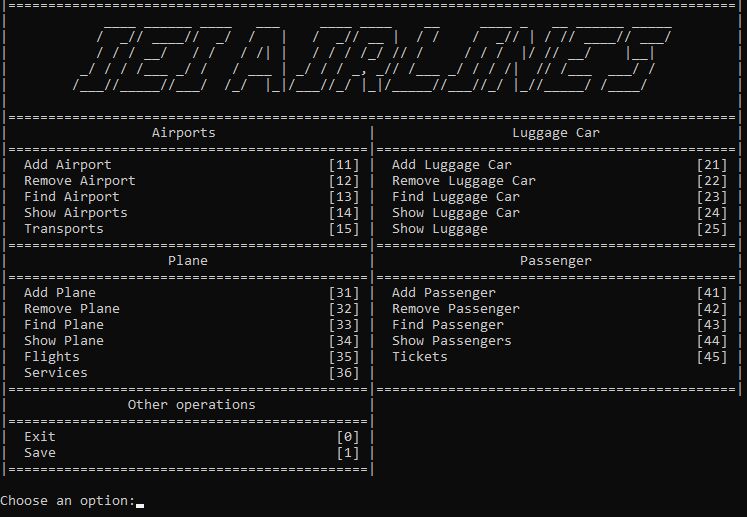Click the 'Tickets' entry
Screen dimensions: 747x517
pos(420,357)
